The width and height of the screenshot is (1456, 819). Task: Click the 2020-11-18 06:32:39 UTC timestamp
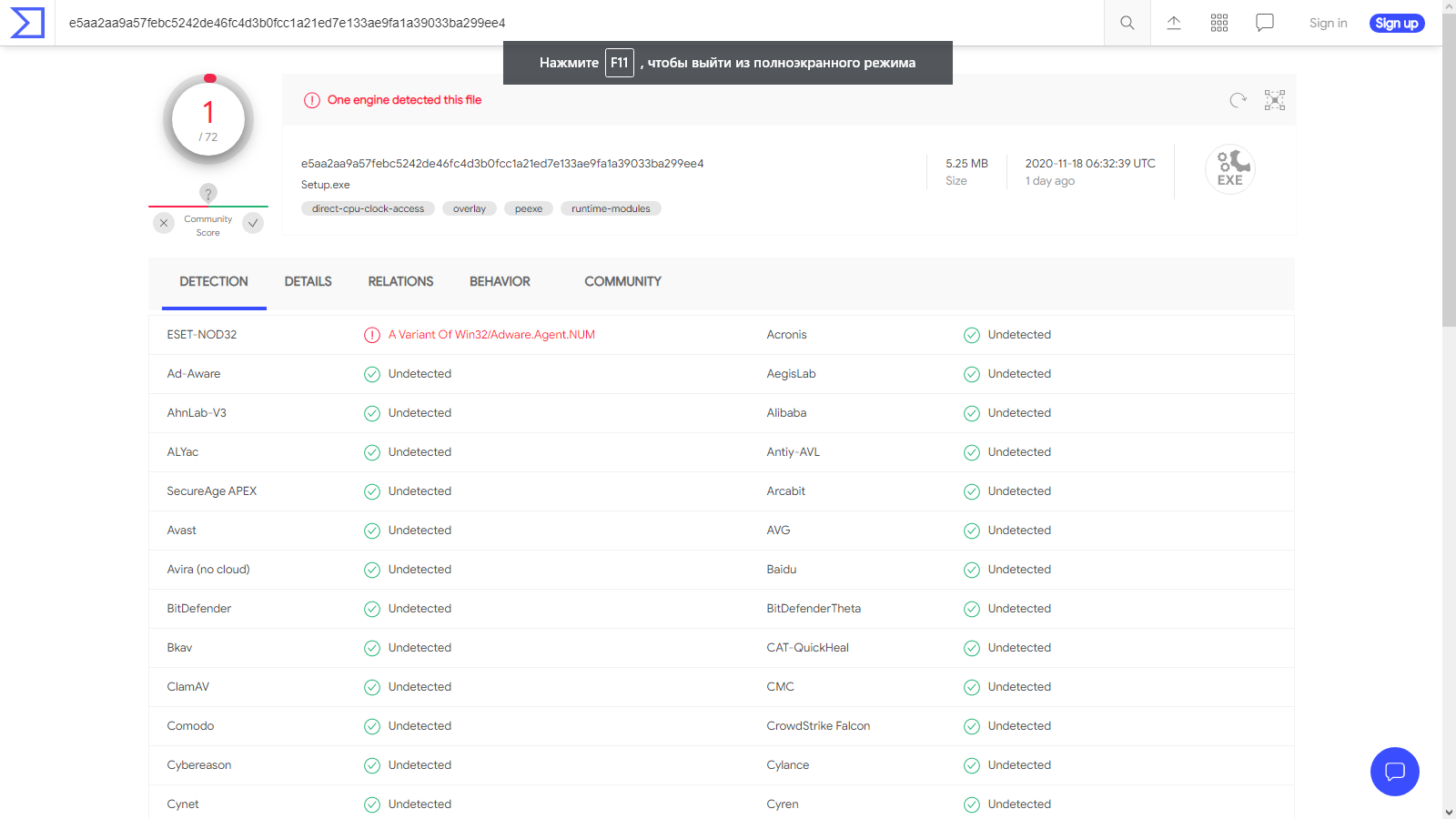click(1090, 164)
